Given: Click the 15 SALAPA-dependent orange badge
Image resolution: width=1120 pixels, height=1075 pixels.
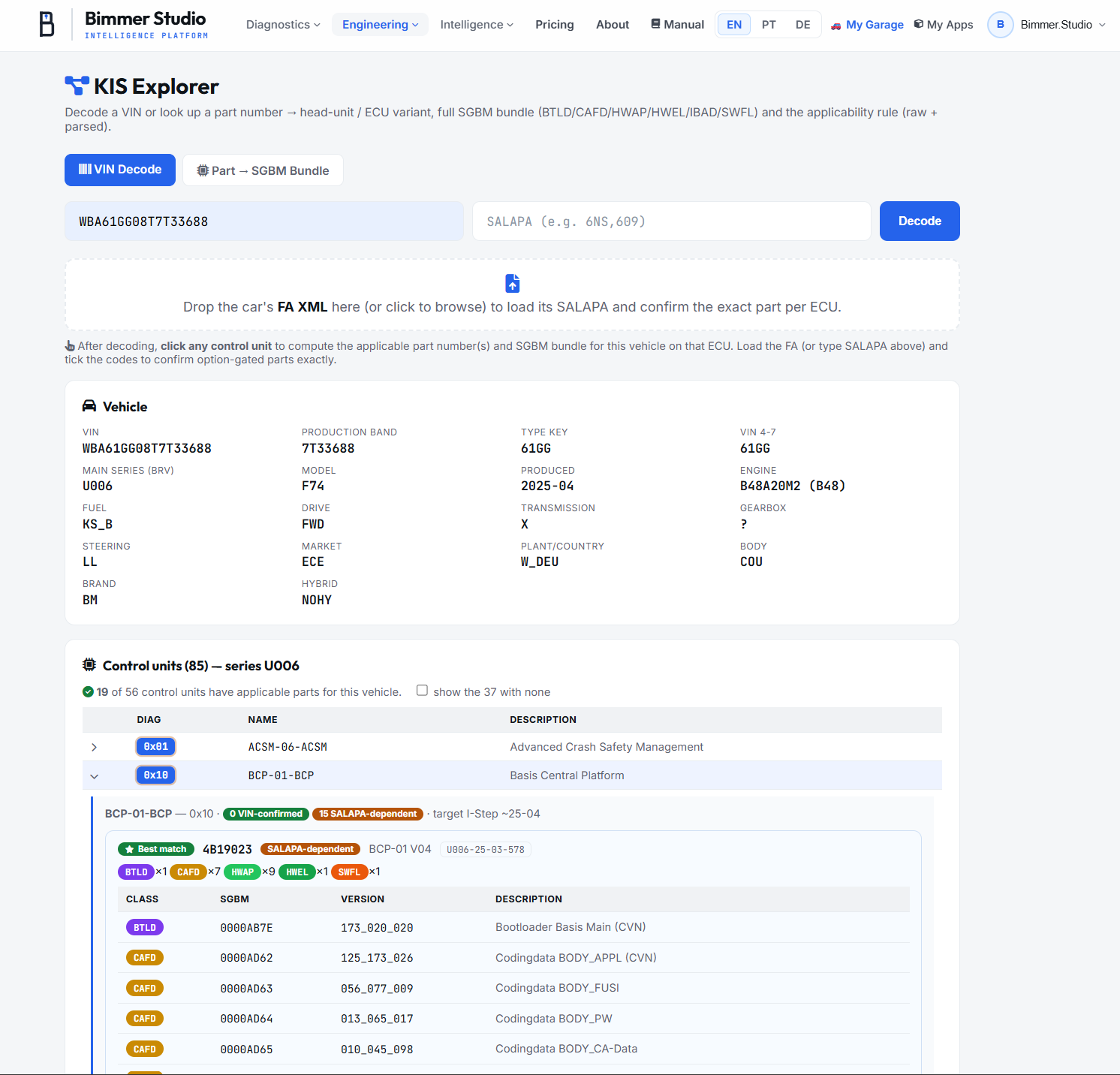Looking at the screenshot, I should click(368, 814).
